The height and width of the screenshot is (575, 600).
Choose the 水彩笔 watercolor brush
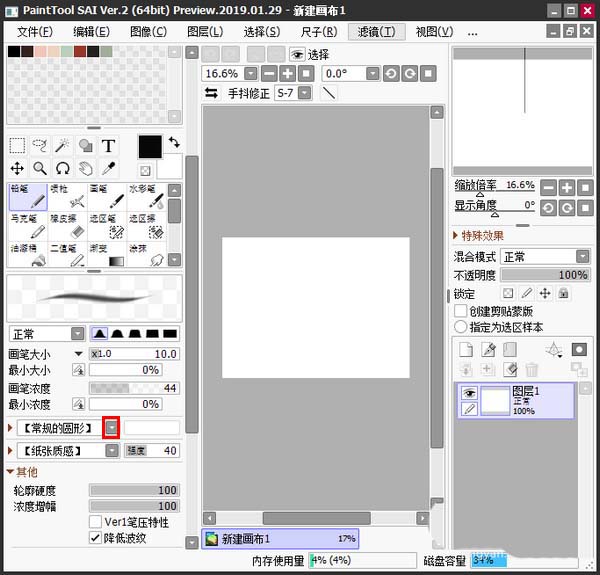point(147,197)
